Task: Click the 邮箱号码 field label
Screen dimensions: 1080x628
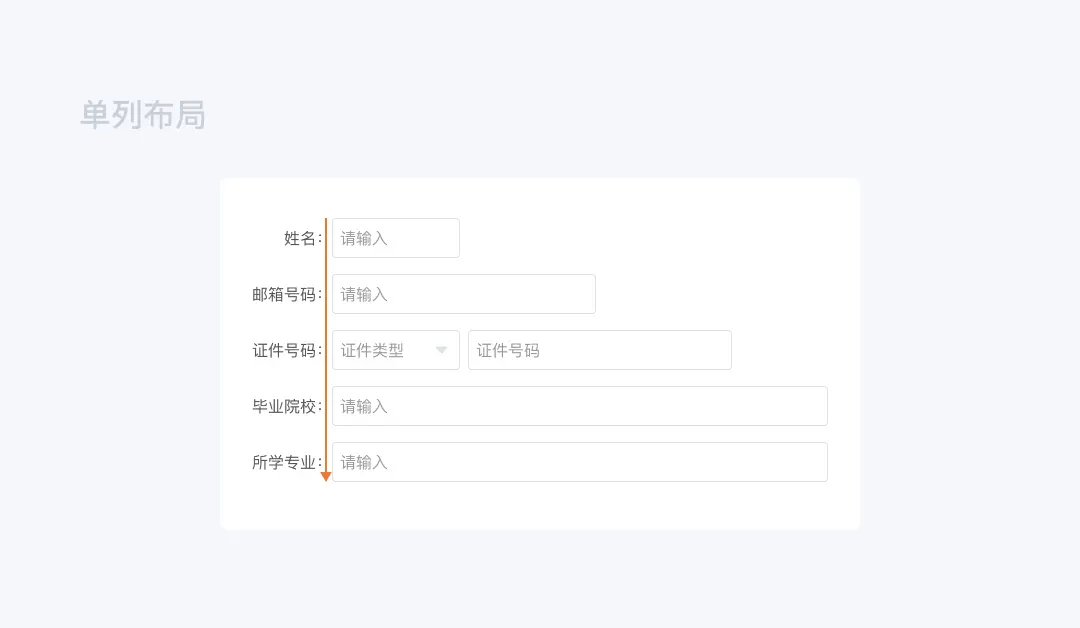Action: click(x=284, y=294)
